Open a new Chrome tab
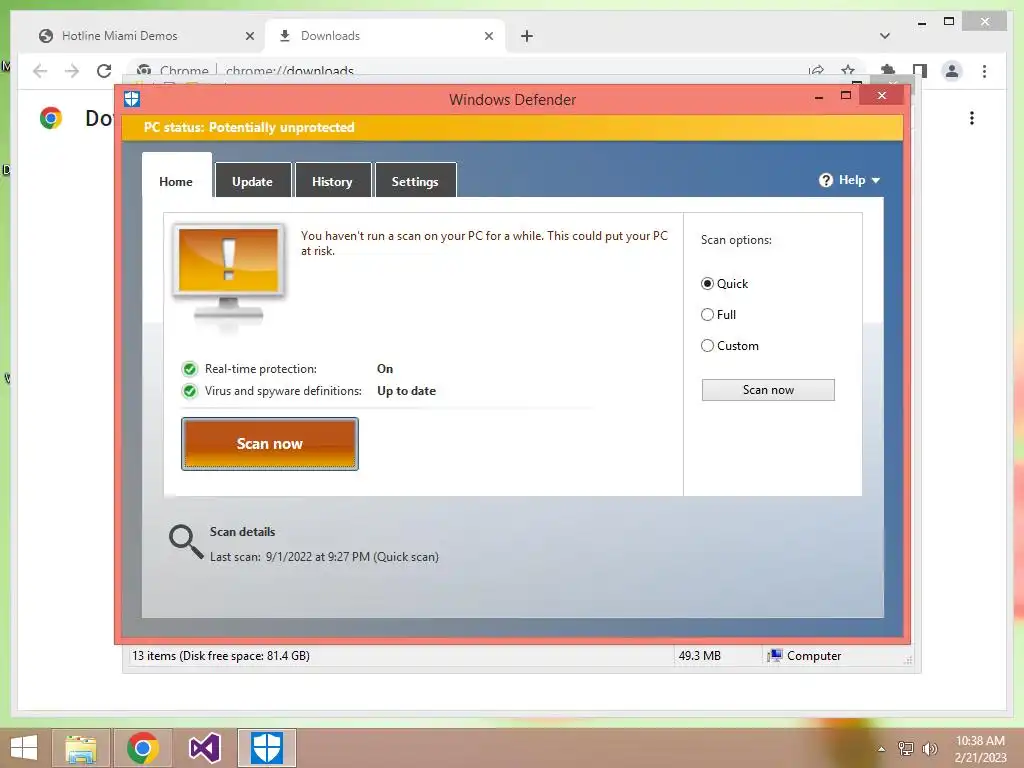 (527, 36)
